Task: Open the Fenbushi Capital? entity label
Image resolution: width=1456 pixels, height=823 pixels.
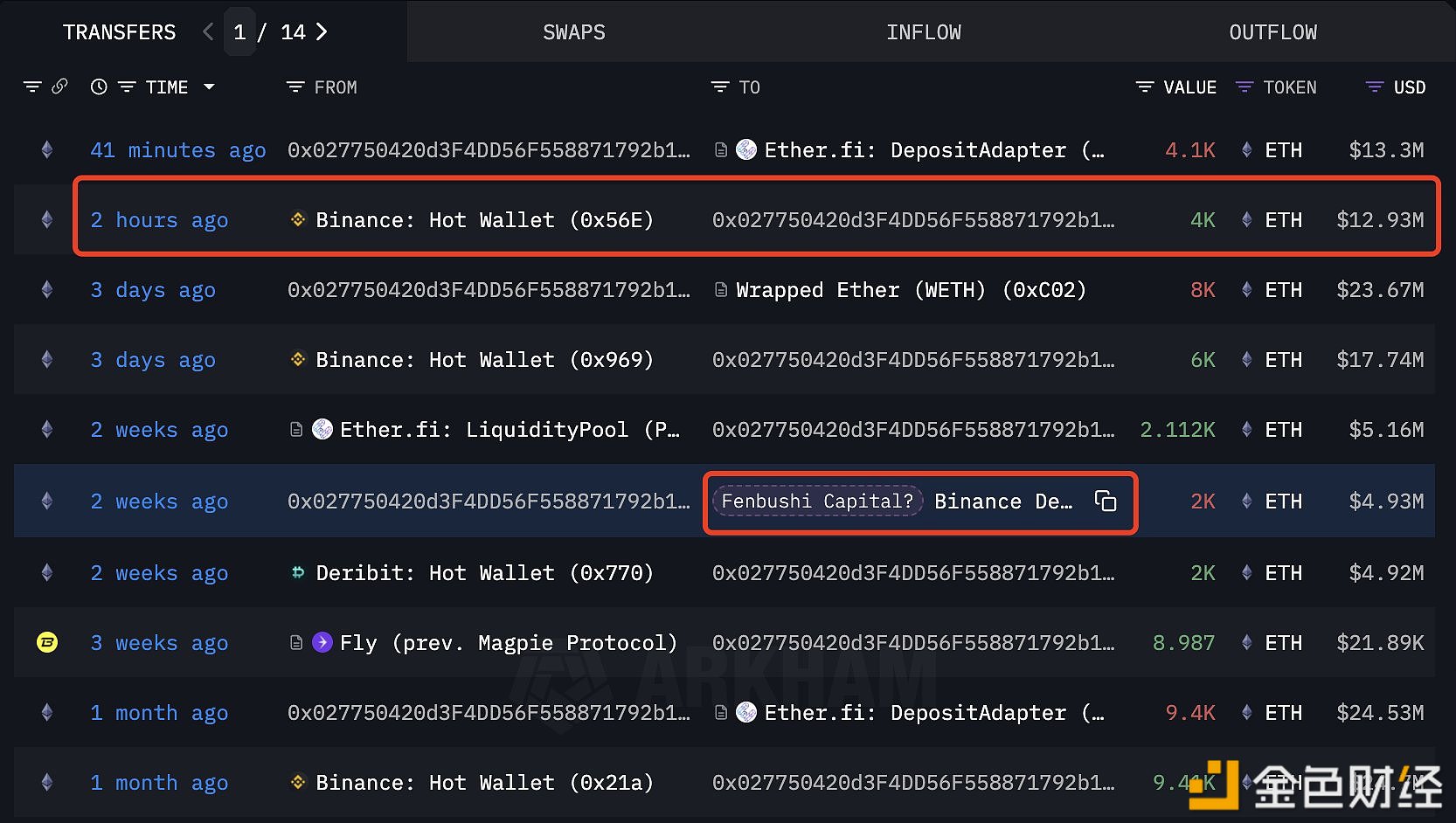Action: 817,501
